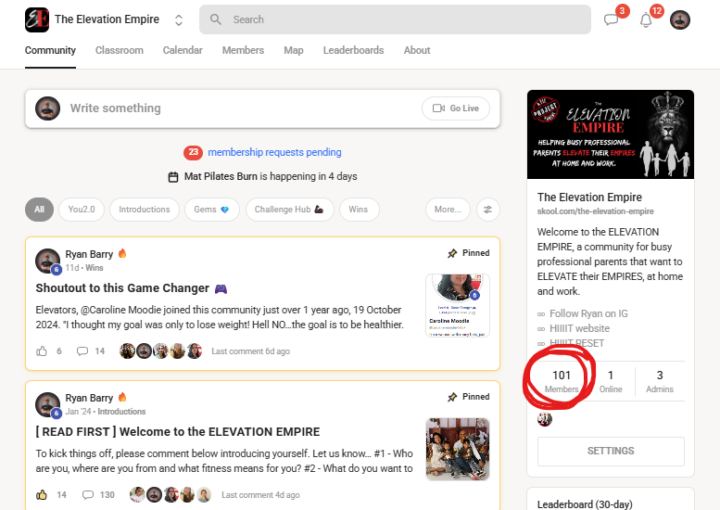Viewport: 720px width, 510px height.
Task: Open Ryan Barry avatar on READ FIRST post
Action: click(48, 404)
